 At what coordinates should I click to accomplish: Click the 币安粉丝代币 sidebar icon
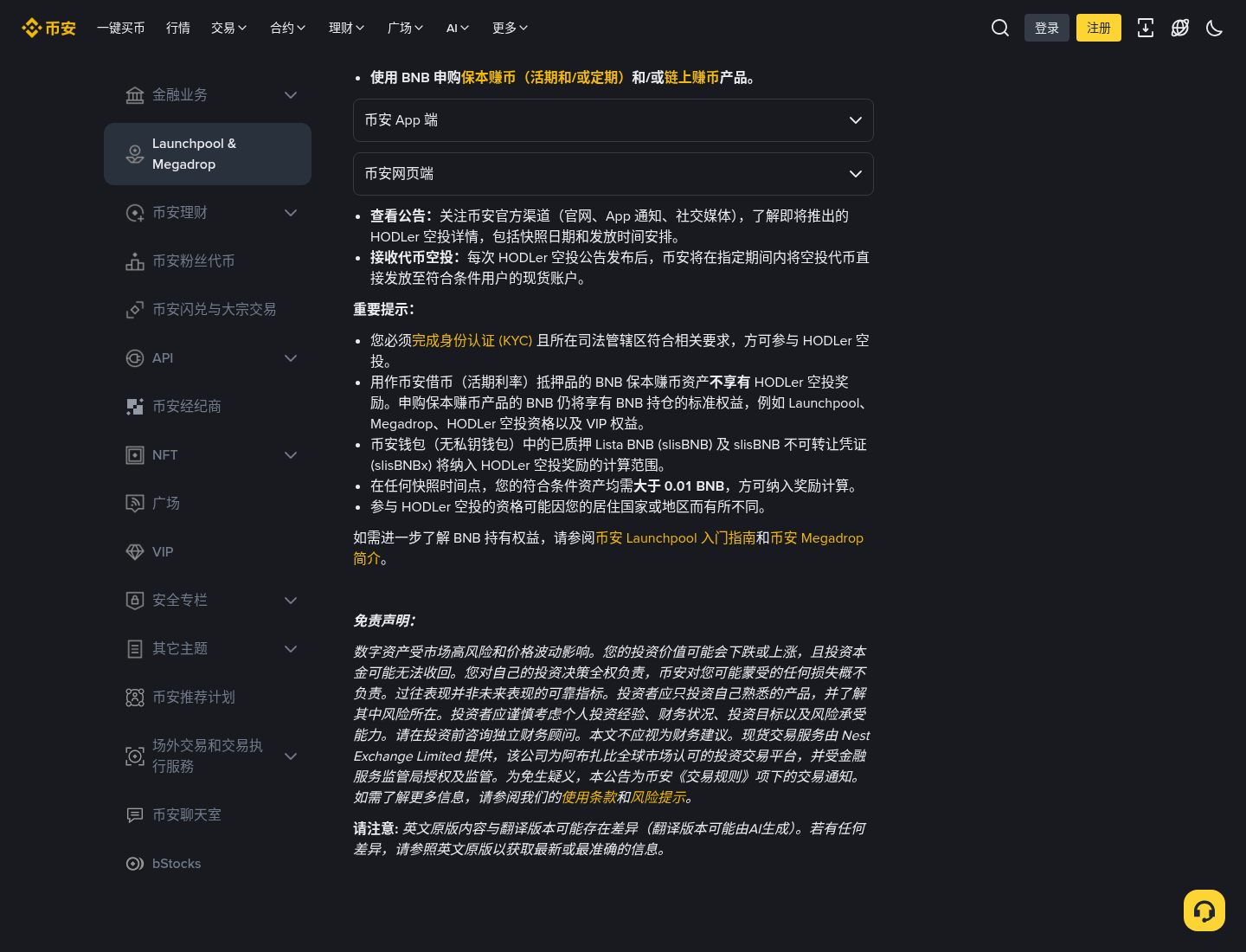[135, 261]
